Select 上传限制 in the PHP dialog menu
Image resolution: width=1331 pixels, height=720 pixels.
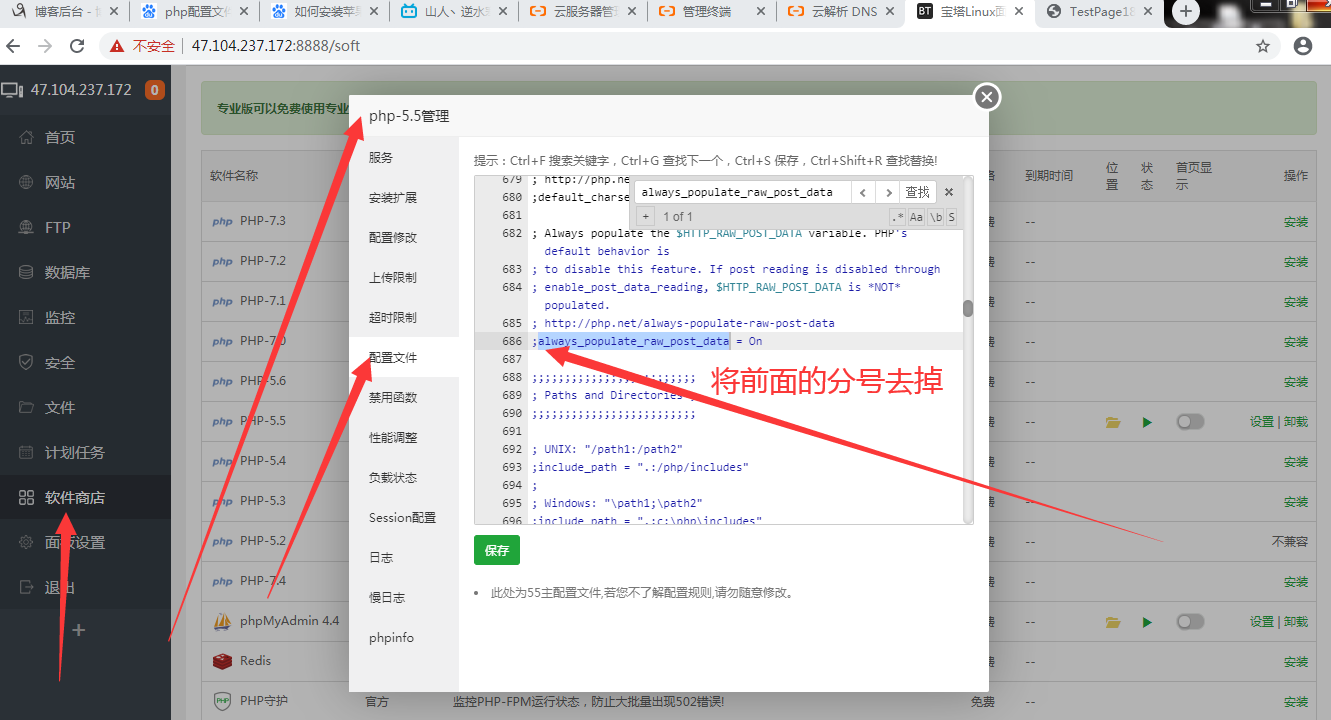(404, 278)
